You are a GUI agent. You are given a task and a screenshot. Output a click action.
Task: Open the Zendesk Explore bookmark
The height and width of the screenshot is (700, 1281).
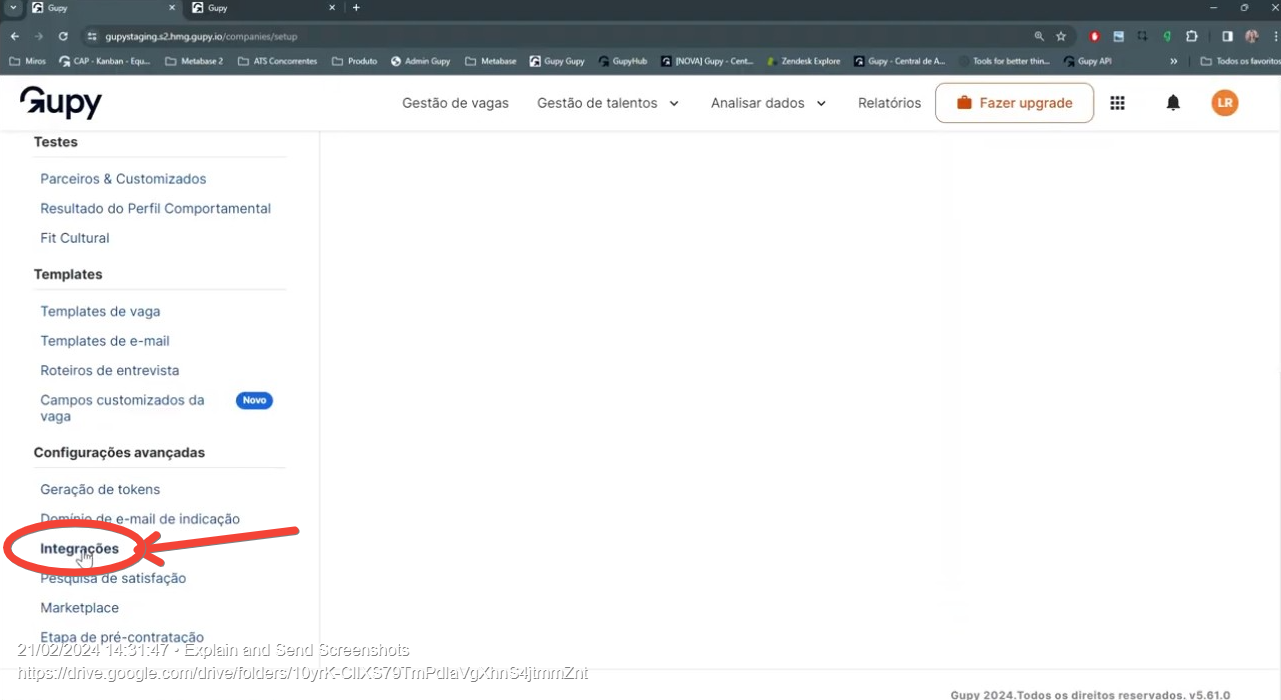point(803,61)
